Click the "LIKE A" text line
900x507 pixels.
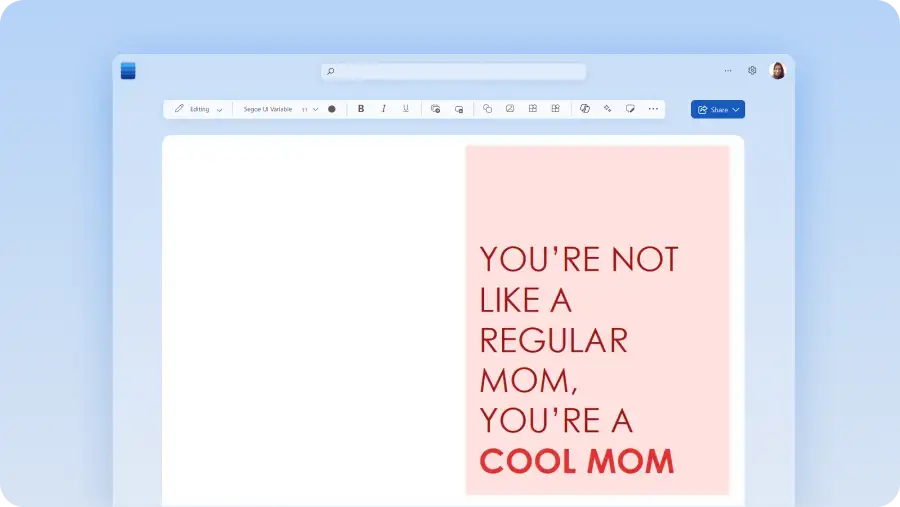click(525, 300)
